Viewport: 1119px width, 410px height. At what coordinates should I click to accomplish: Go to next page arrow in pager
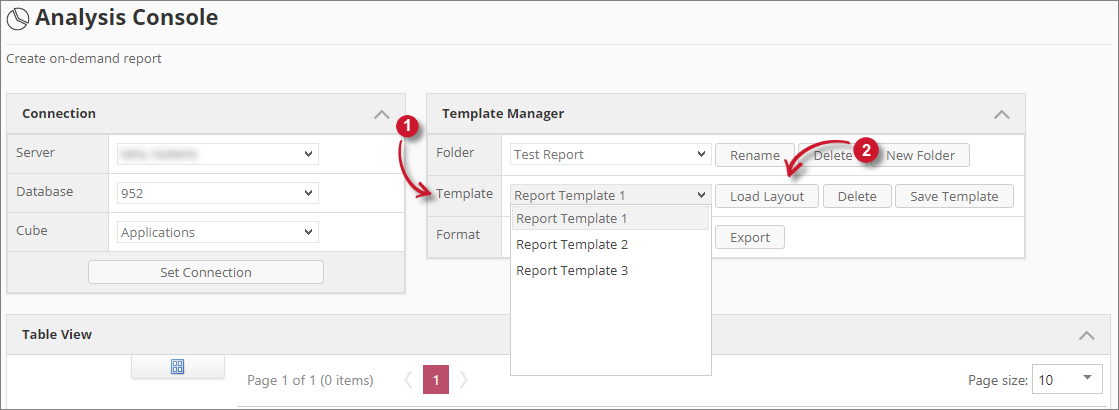point(464,380)
